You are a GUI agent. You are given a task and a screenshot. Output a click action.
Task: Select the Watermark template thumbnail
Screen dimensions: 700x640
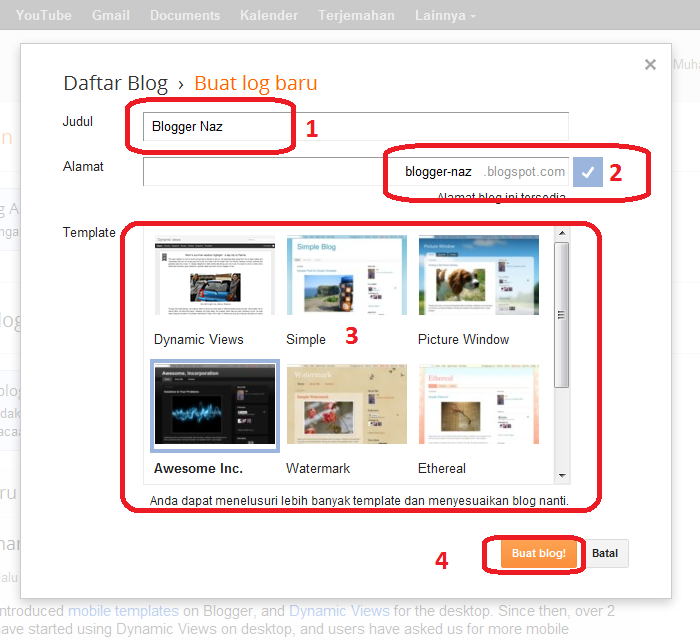point(347,404)
